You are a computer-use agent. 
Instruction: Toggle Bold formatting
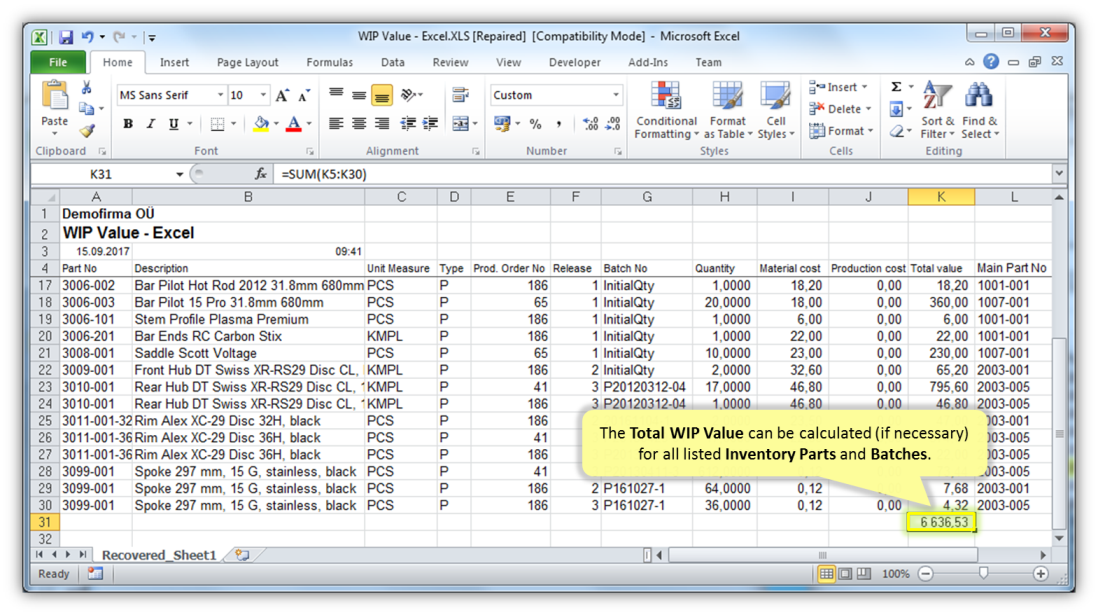[127, 124]
